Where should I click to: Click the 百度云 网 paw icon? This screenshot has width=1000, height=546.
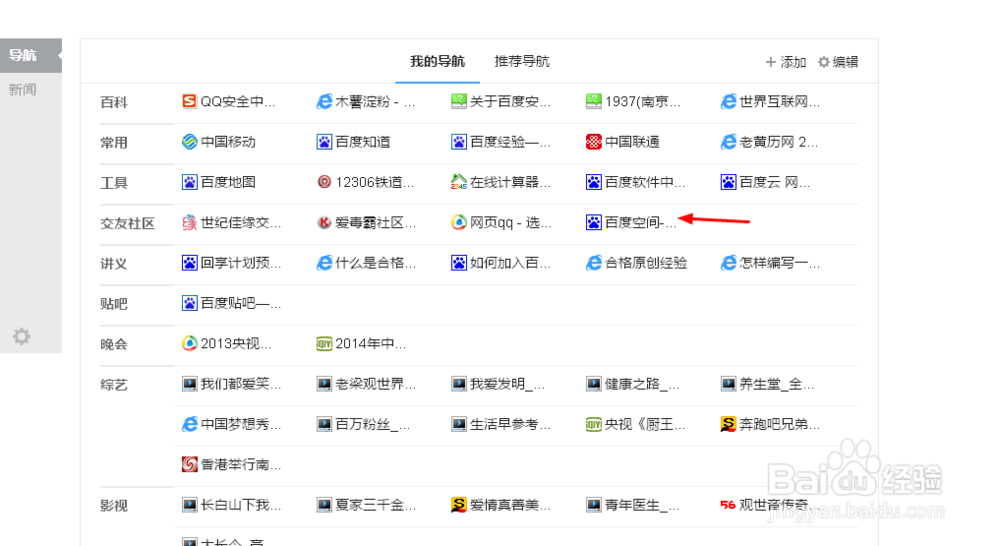pyautogui.click(x=728, y=182)
